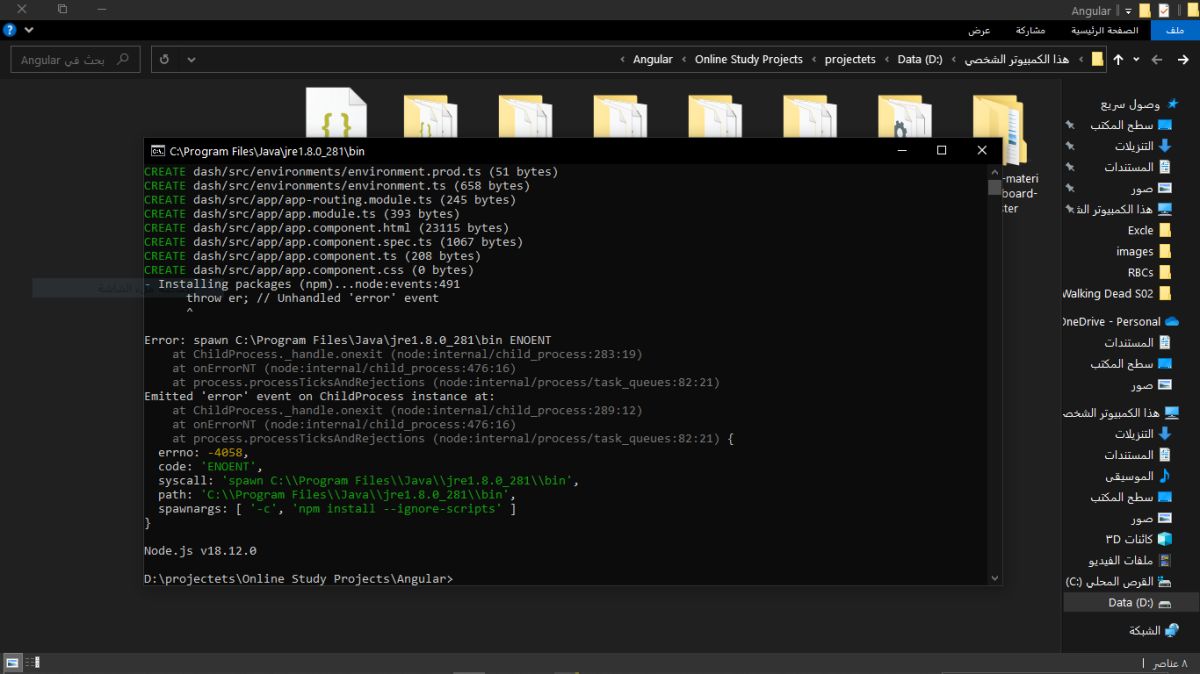Open المستندات under OneDrive - Personal

1138,342
